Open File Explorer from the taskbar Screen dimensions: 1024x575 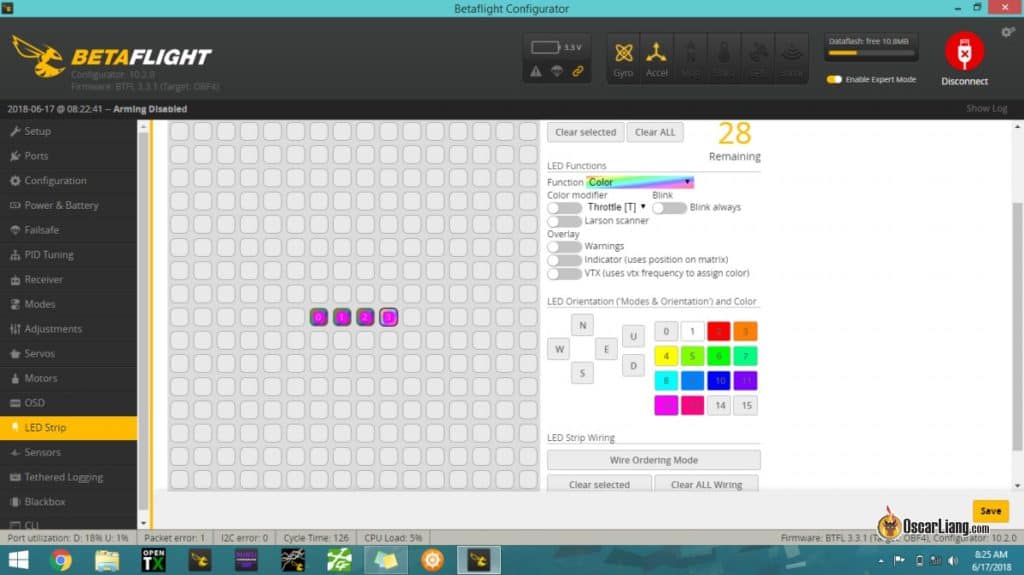tap(107, 561)
